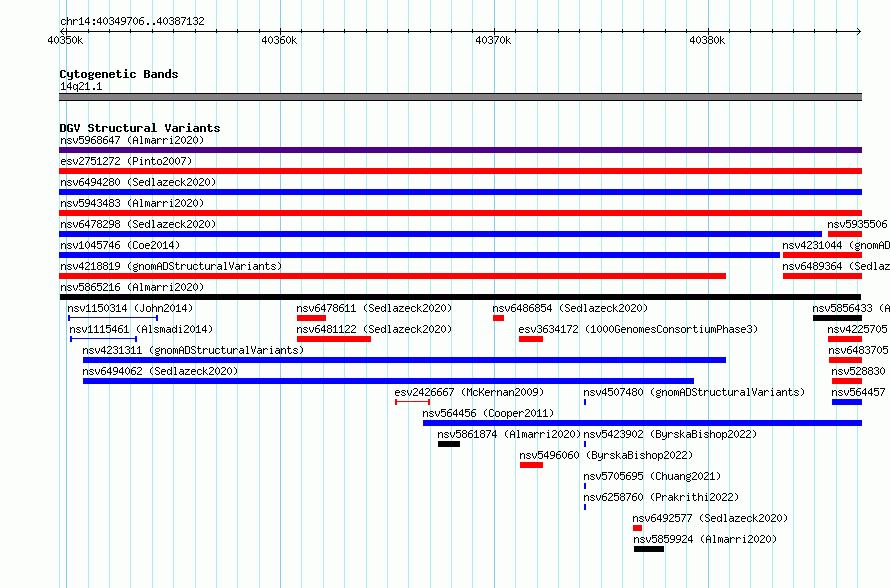Viewport: 890px width, 588px height.
Task: Click the small blue mark under nsv4507480
Action: pos(585,402)
